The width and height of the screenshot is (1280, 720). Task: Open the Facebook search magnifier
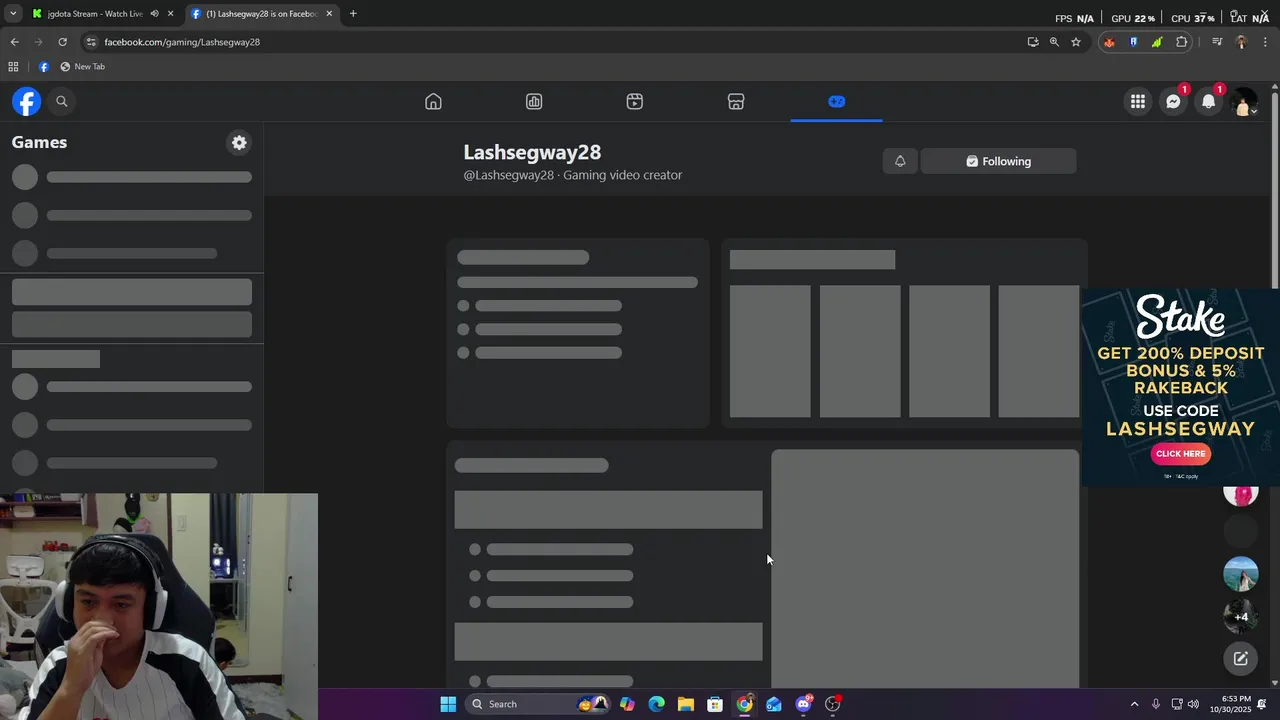click(61, 101)
